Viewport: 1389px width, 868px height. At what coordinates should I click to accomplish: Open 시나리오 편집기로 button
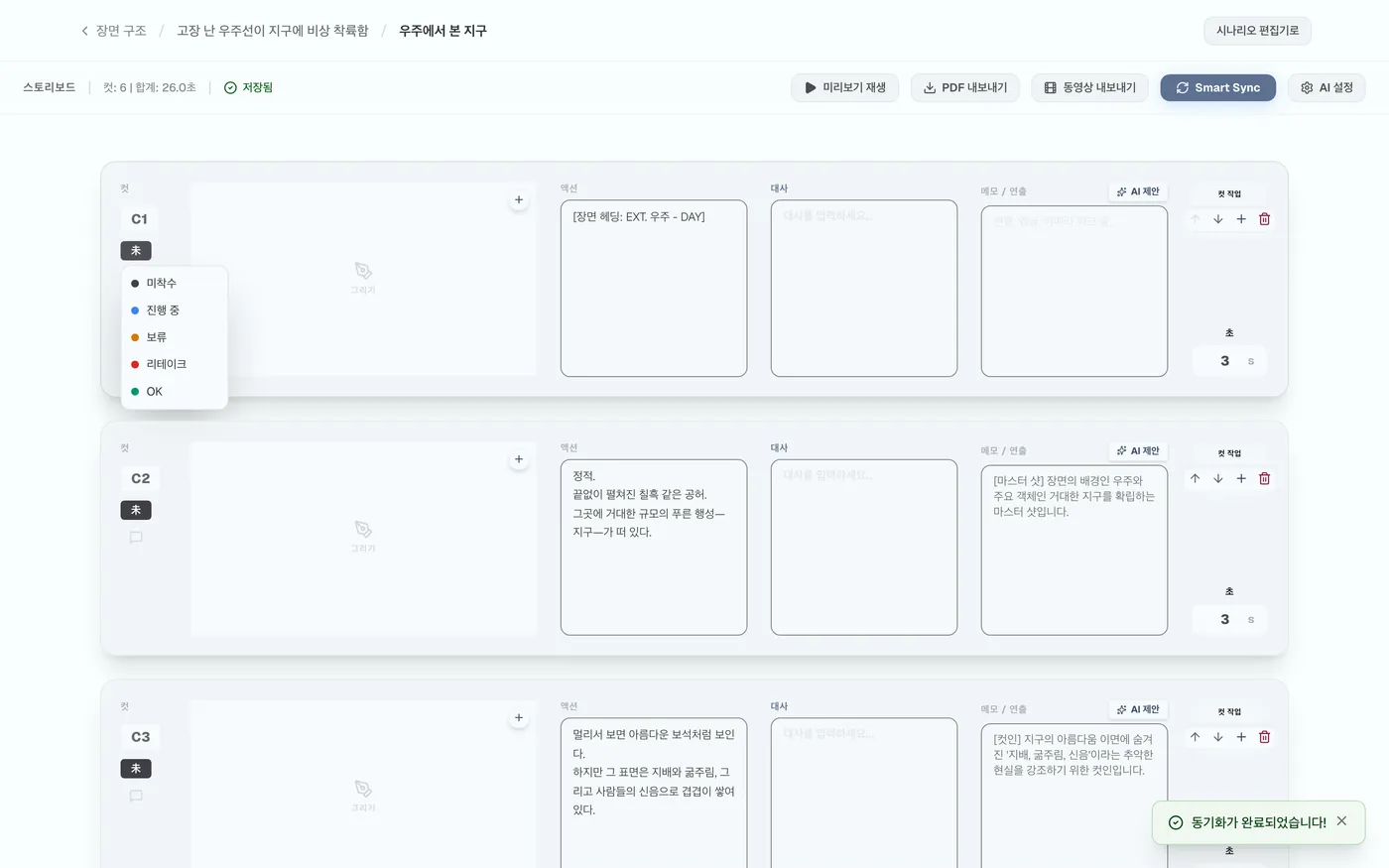1257,31
